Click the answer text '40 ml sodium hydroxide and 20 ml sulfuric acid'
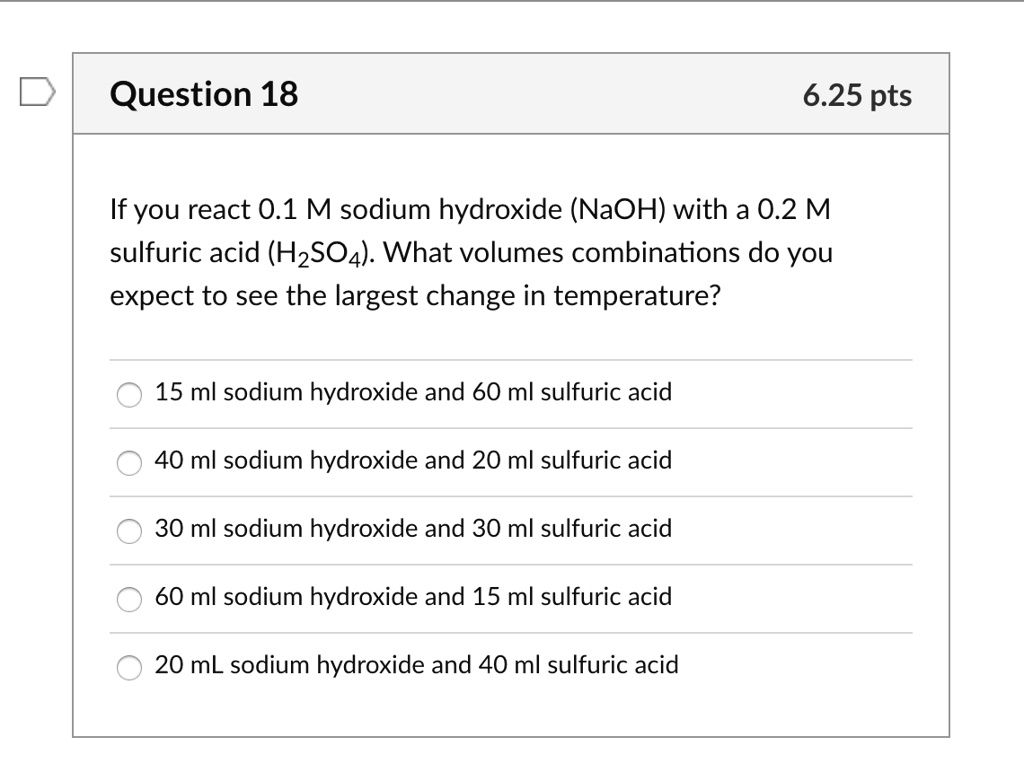1024x772 pixels. click(412, 460)
